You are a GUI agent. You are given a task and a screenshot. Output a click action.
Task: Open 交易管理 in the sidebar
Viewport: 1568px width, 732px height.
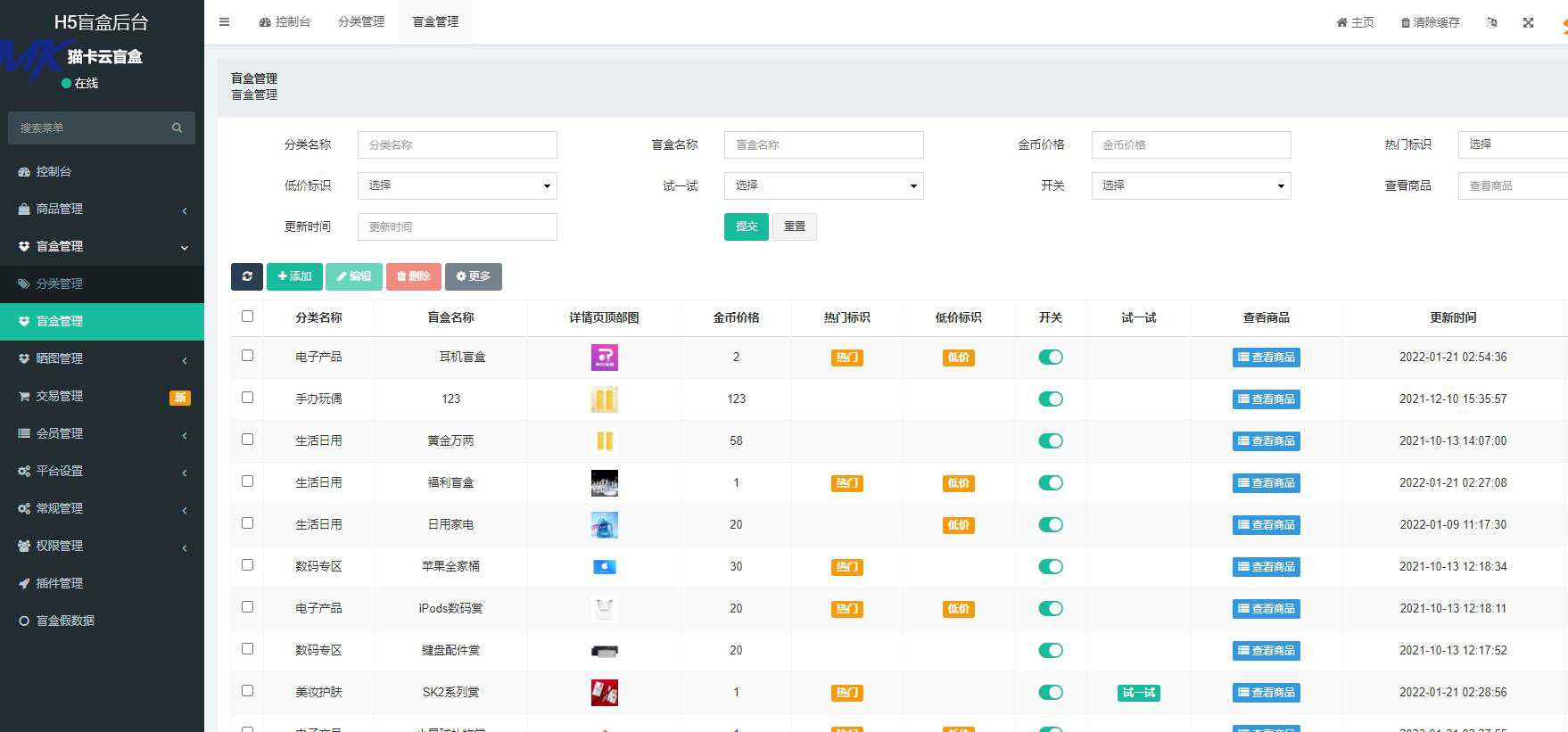pyautogui.click(x=102, y=396)
